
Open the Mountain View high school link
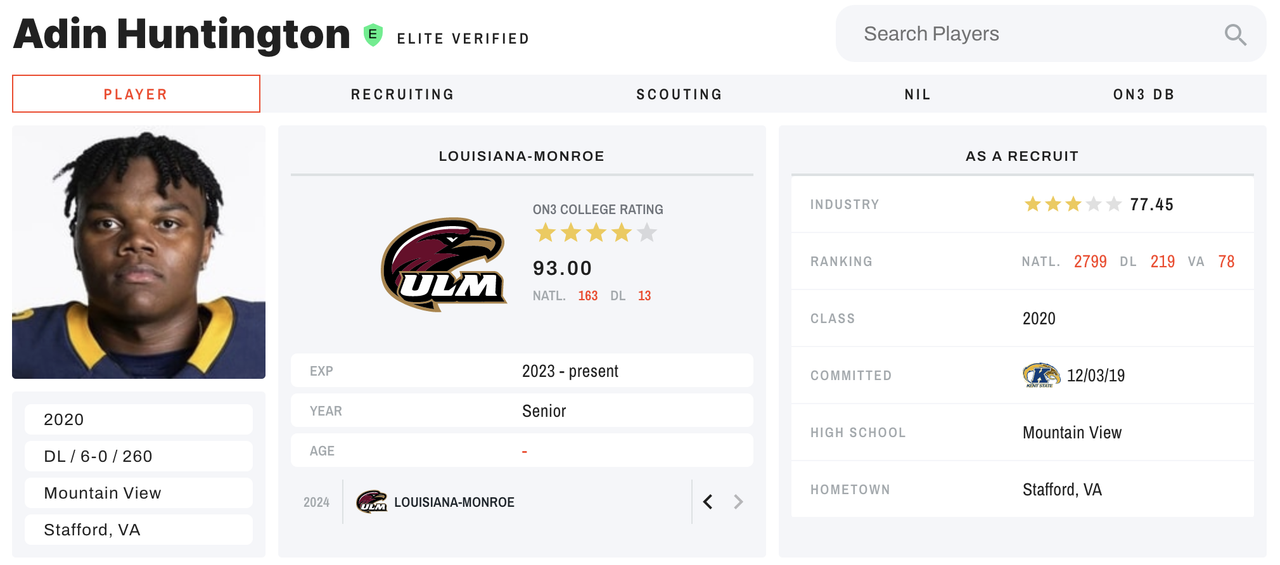(x=1072, y=433)
